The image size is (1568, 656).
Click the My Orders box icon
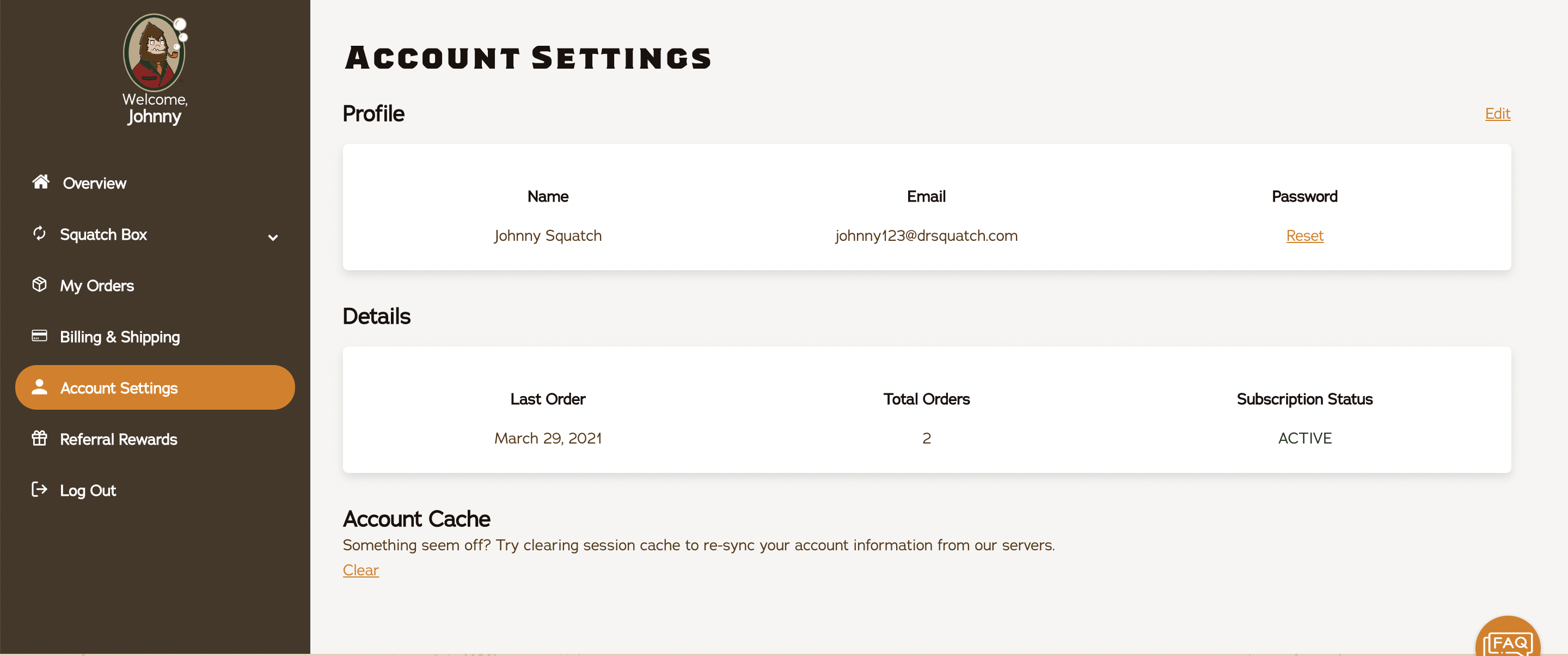click(x=40, y=284)
